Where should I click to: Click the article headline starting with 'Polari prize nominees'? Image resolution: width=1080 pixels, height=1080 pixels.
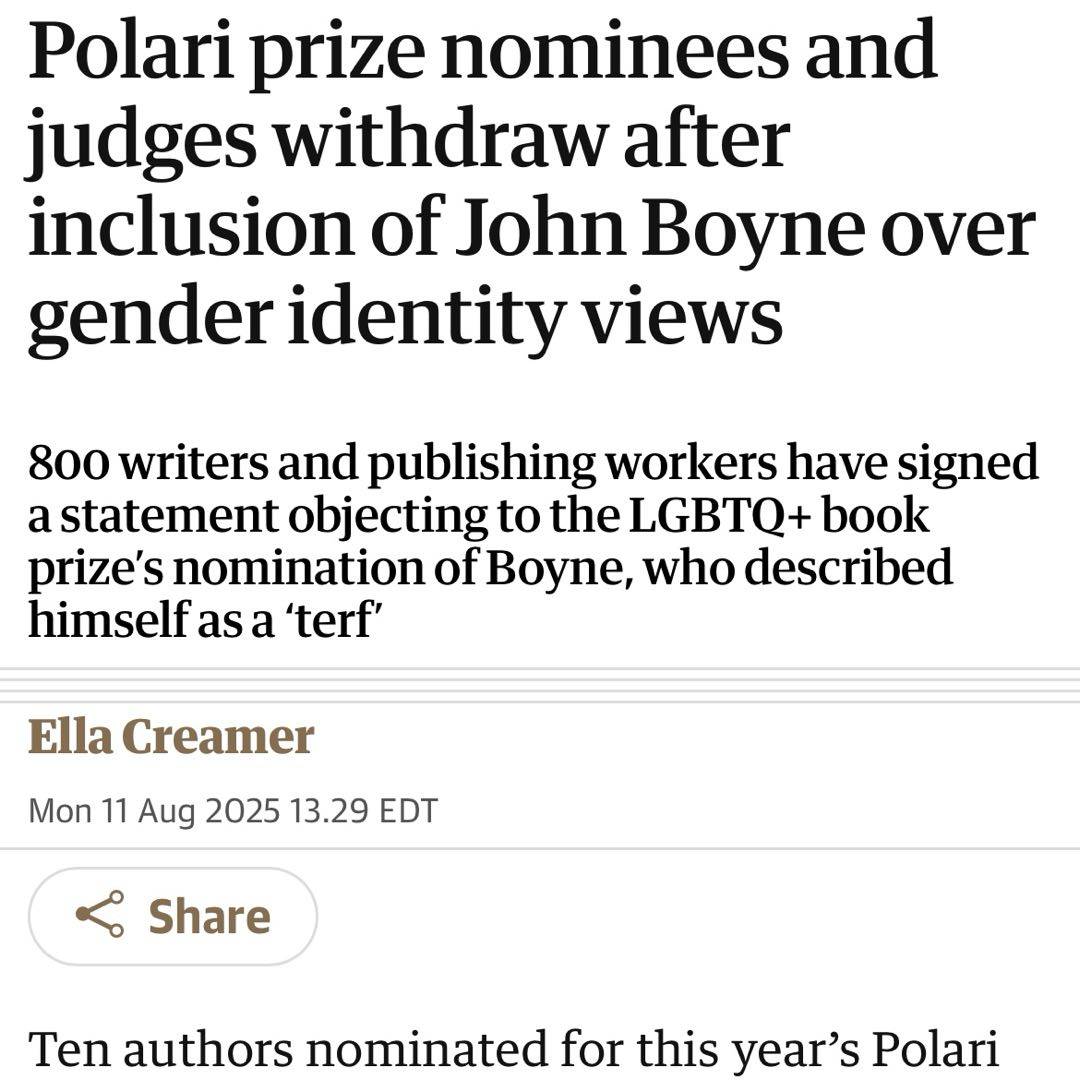pos(480,50)
